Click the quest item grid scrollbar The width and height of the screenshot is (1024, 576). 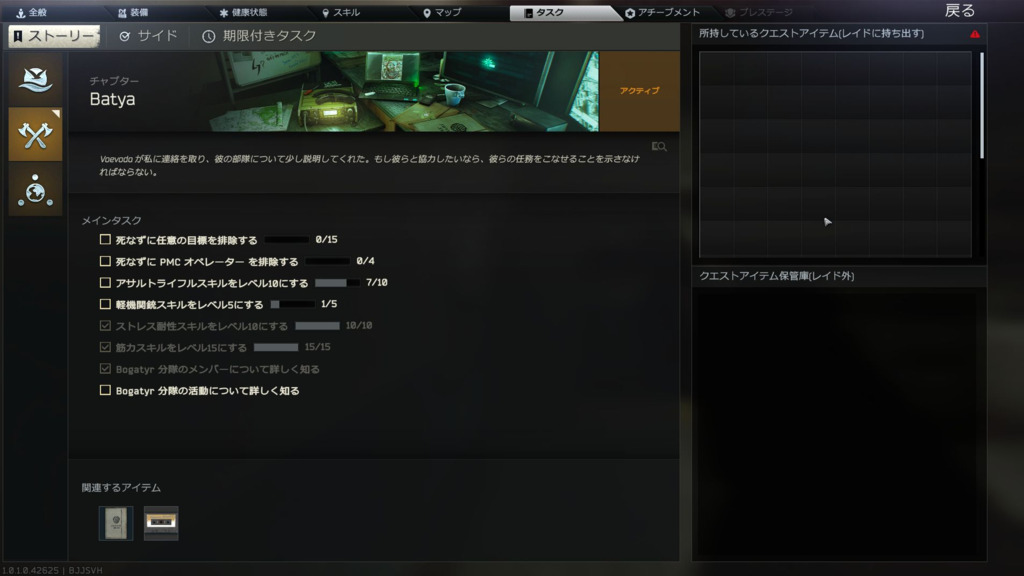(x=982, y=105)
